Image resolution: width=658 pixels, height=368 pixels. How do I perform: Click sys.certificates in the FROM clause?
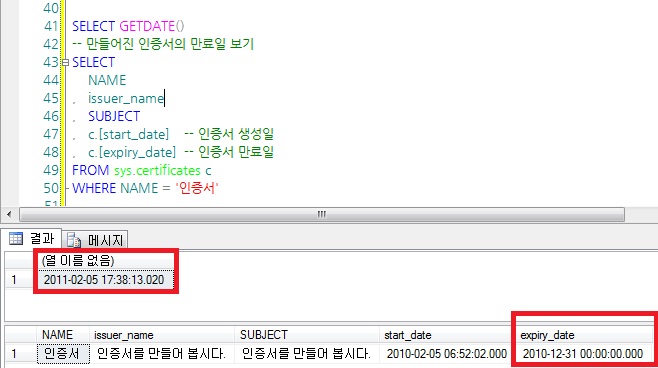click(x=157, y=170)
